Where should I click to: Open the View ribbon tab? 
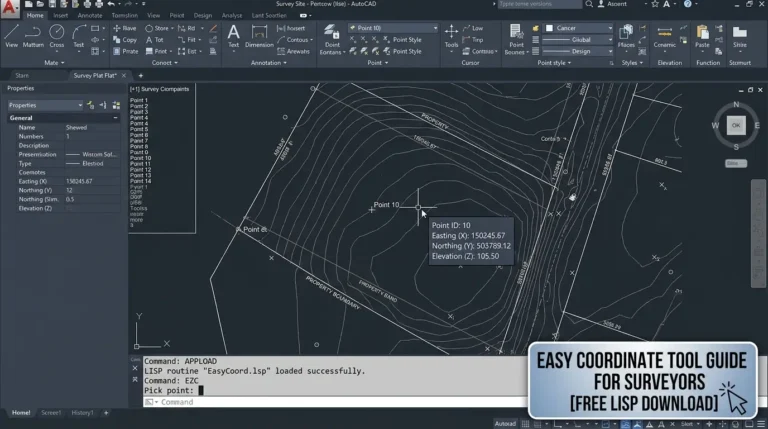pyautogui.click(x=153, y=16)
